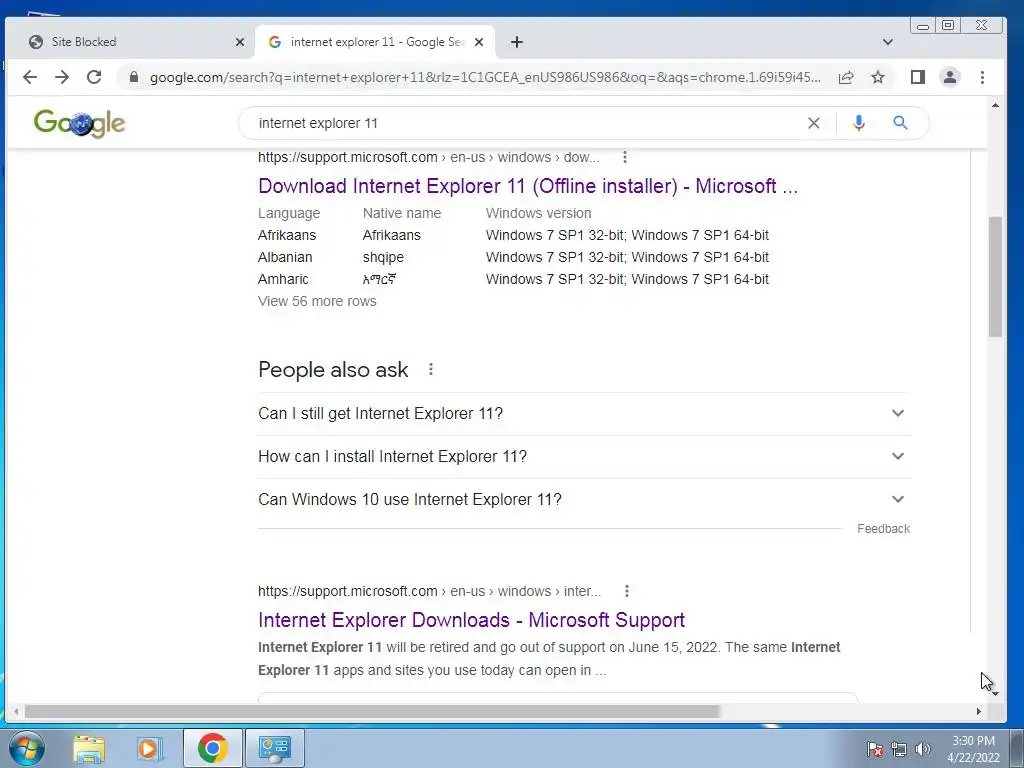Click the network icon in system tray
The image size is (1024, 768).
click(899, 749)
